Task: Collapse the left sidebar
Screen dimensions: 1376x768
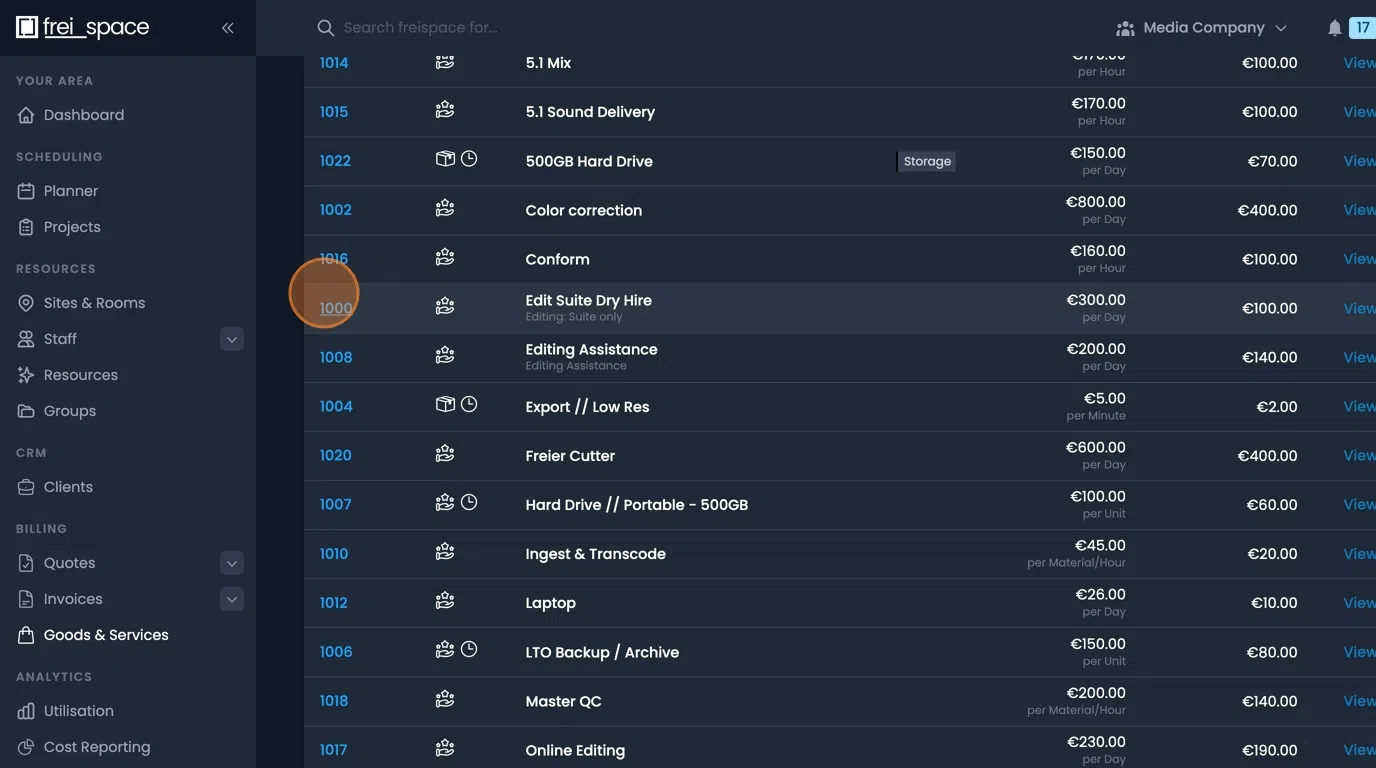Action: (227, 28)
